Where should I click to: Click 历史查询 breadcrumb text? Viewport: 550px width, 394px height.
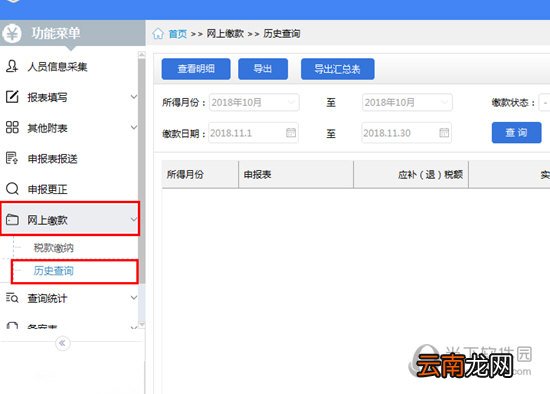click(x=282, y=34)
